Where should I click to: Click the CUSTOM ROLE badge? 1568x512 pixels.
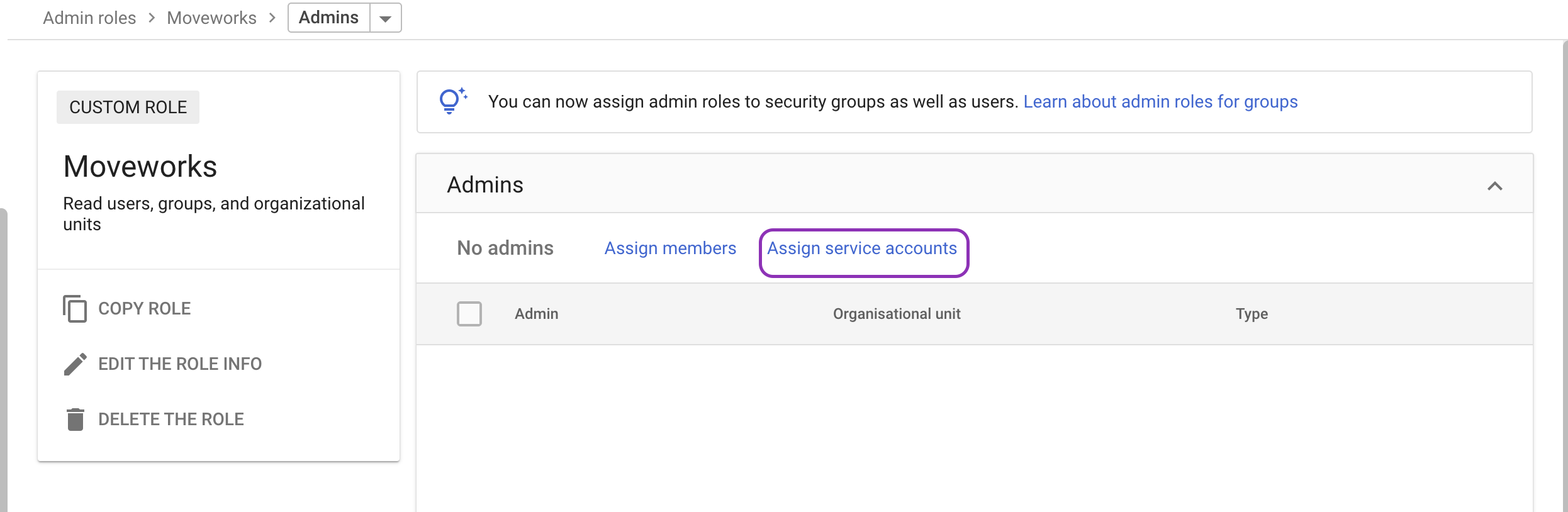128,107
